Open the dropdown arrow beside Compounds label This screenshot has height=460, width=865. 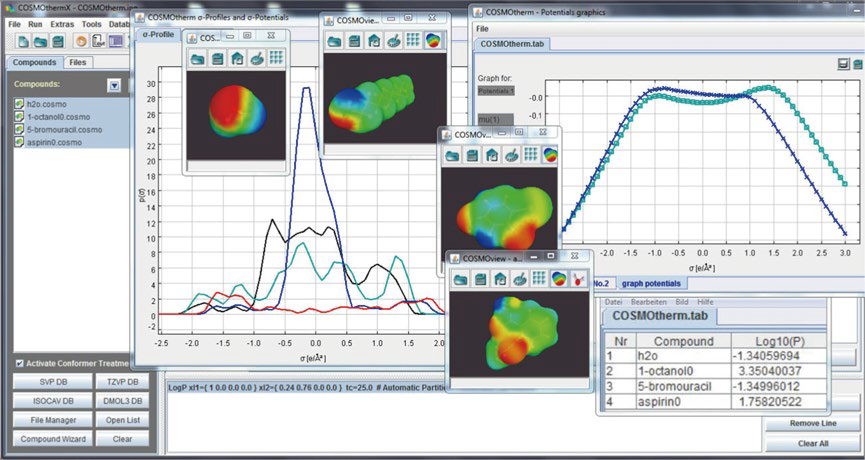(114, 85)
